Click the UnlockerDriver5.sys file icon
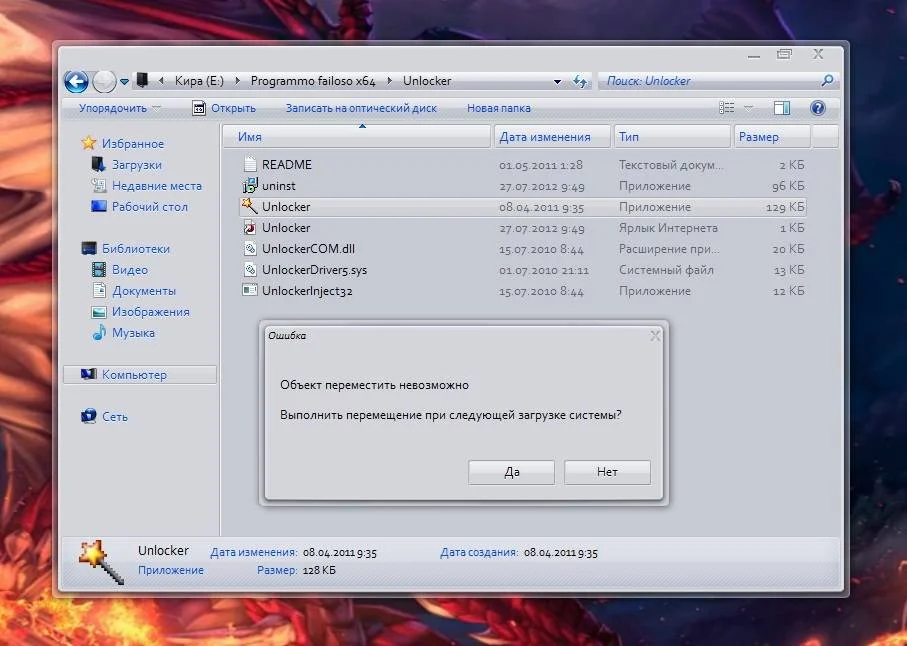907x646 pixels. [250, 270]
